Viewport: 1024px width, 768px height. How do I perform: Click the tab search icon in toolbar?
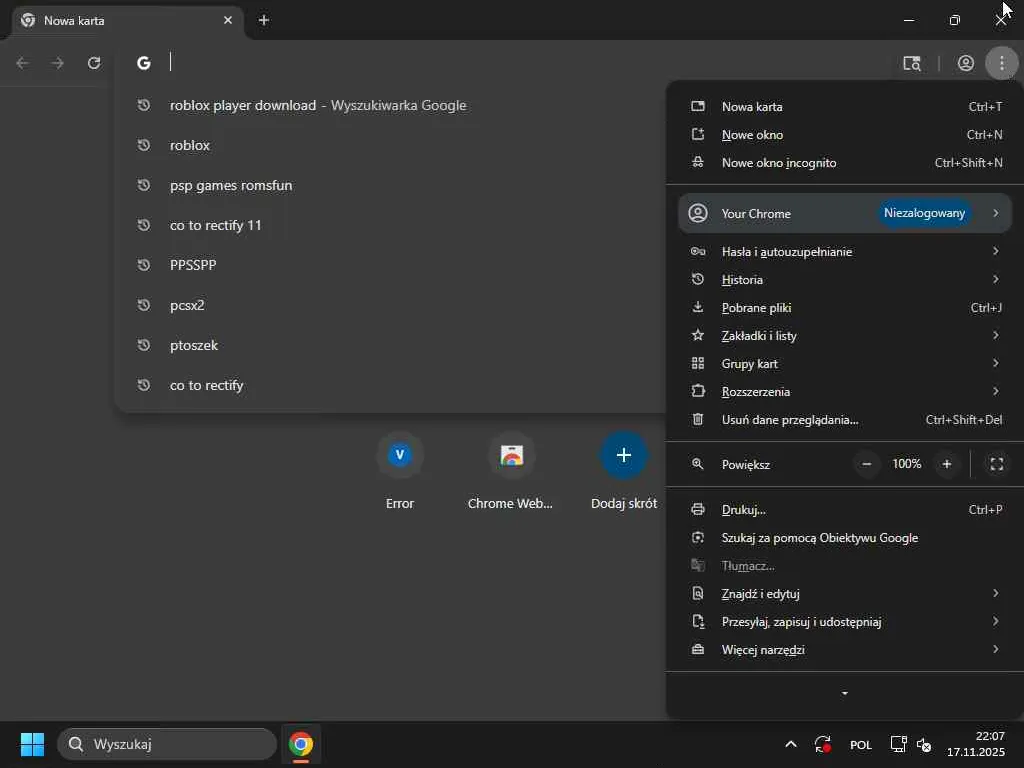[911, 63]
